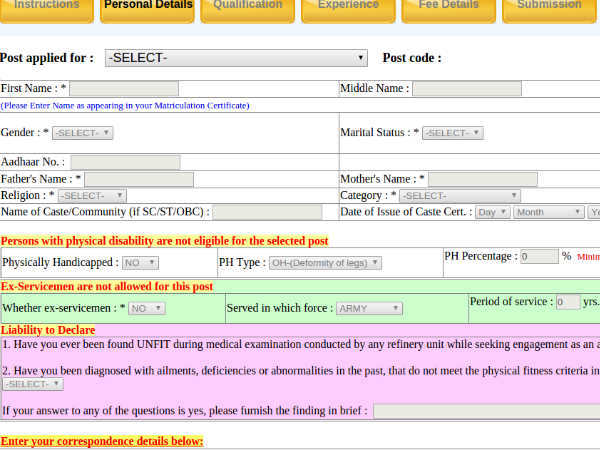Go to the Qualification tab
The width and height of the screenshot is (600, 450).
click(248, 10)
